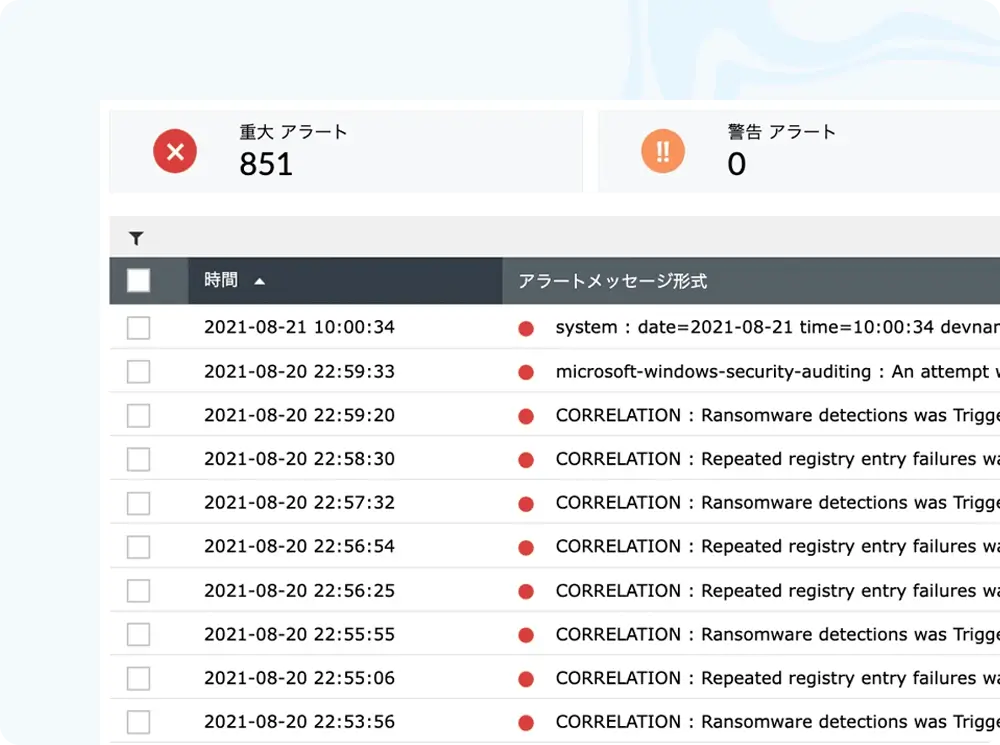Viewport: 1000px width, 745px height.
Task: Check the row for 2021-08-20 22:55:06
Action: (x=138, y=678)
